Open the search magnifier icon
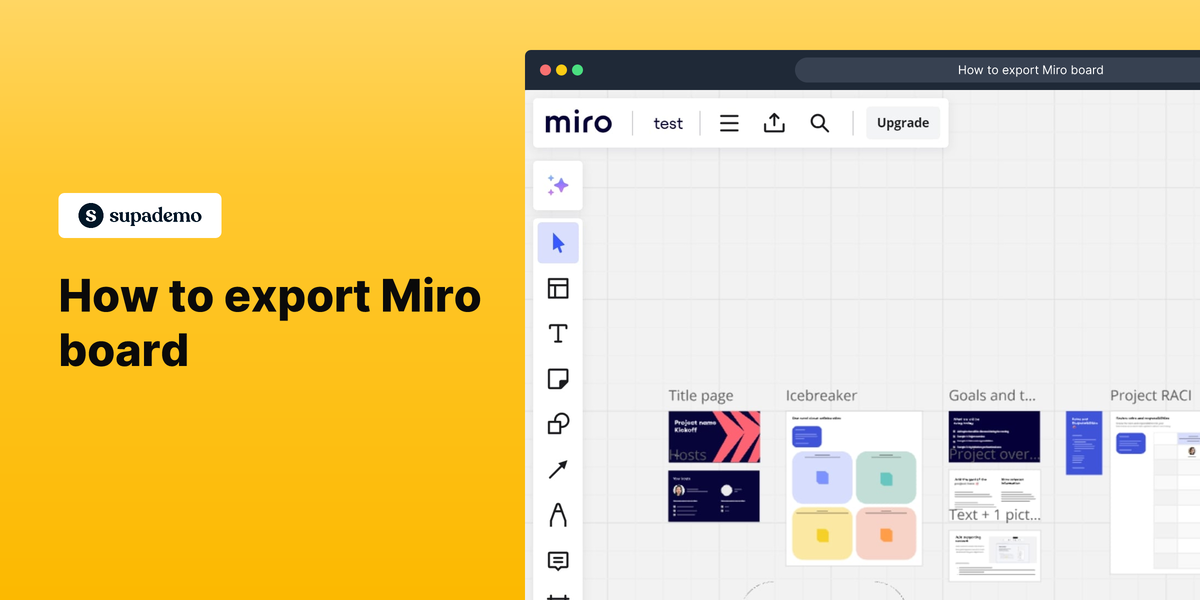This screenshot has width=1200, height=600. tap(819, 123)
